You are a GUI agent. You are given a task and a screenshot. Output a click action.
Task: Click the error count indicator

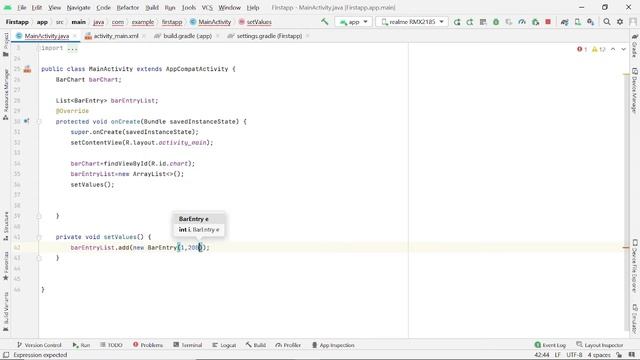click(x=582, y=49)
